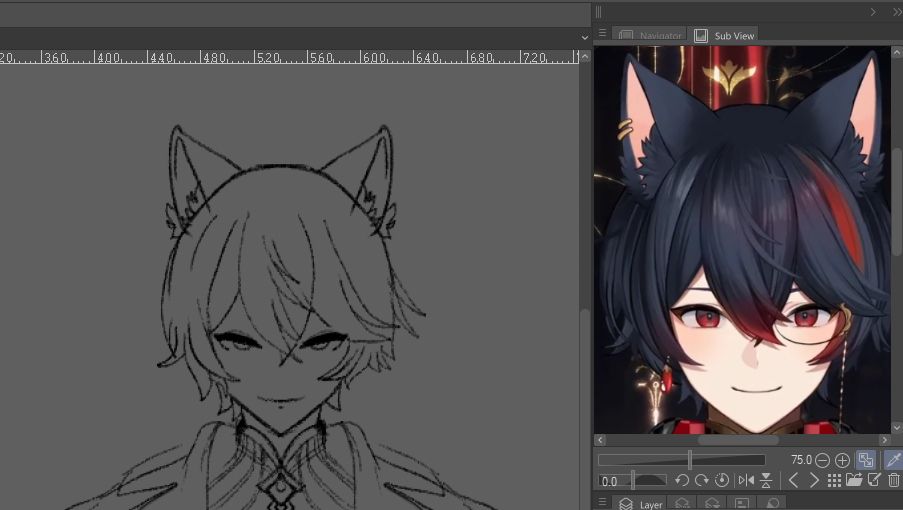The image size is (903, 510).
Task: Toggle the Sub View eyedropper auto-switch
Action: point(894,459)
